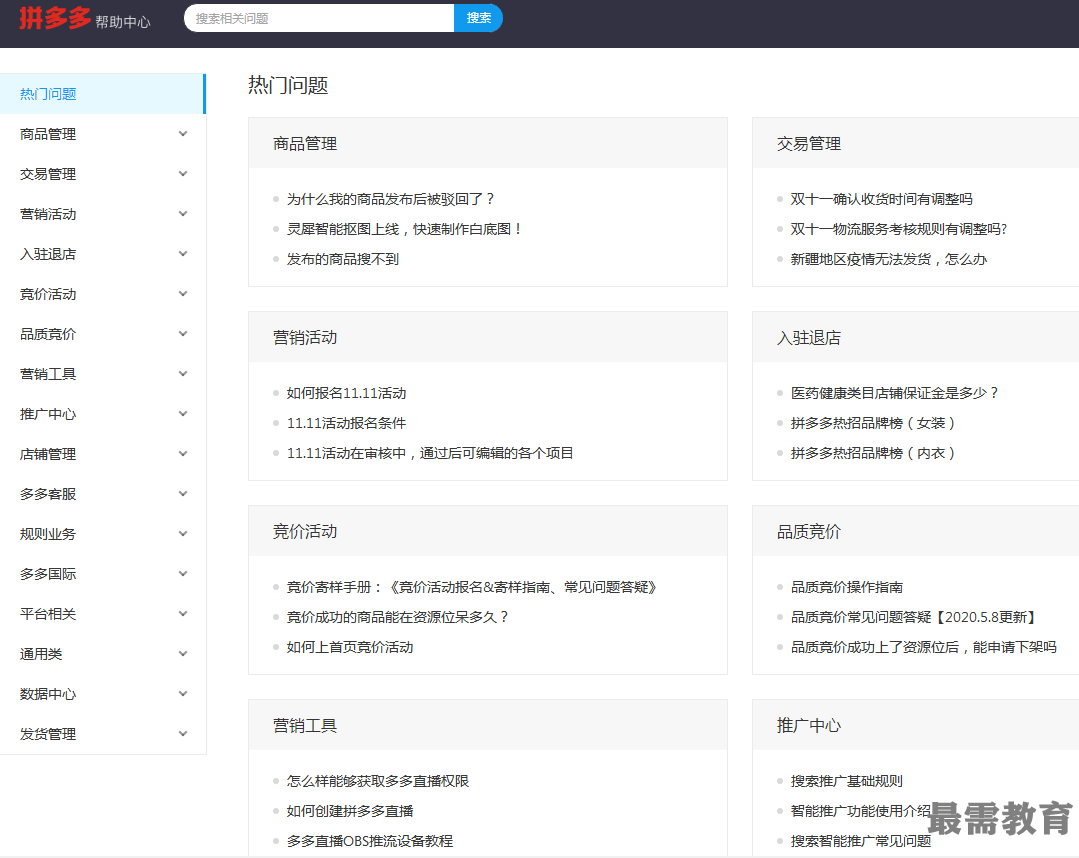Click the 推广中心 card header
This screenshot has height=858, width=1079.
tap(915, 725)
